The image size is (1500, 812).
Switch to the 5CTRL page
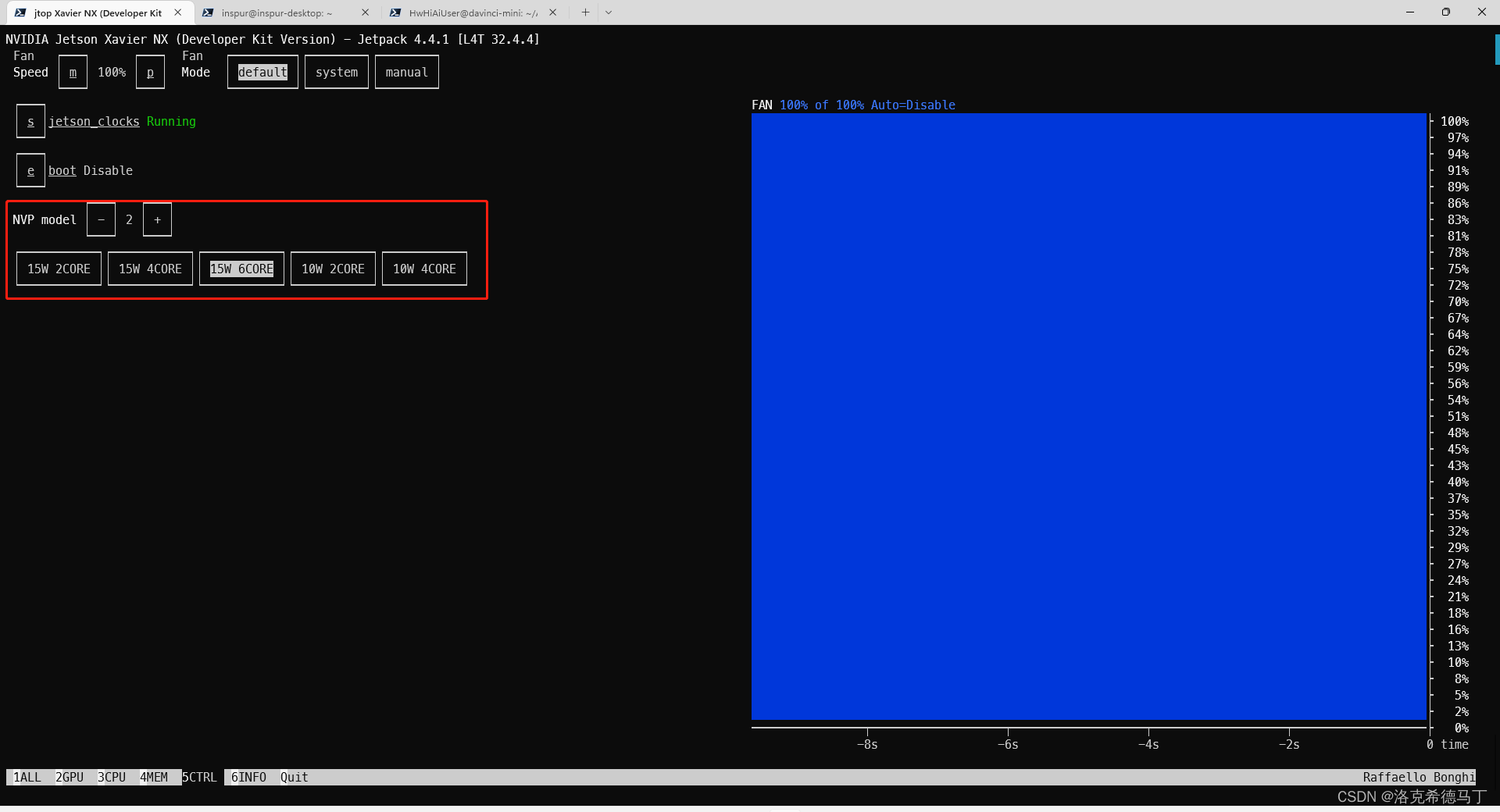[x=199, y=778]
